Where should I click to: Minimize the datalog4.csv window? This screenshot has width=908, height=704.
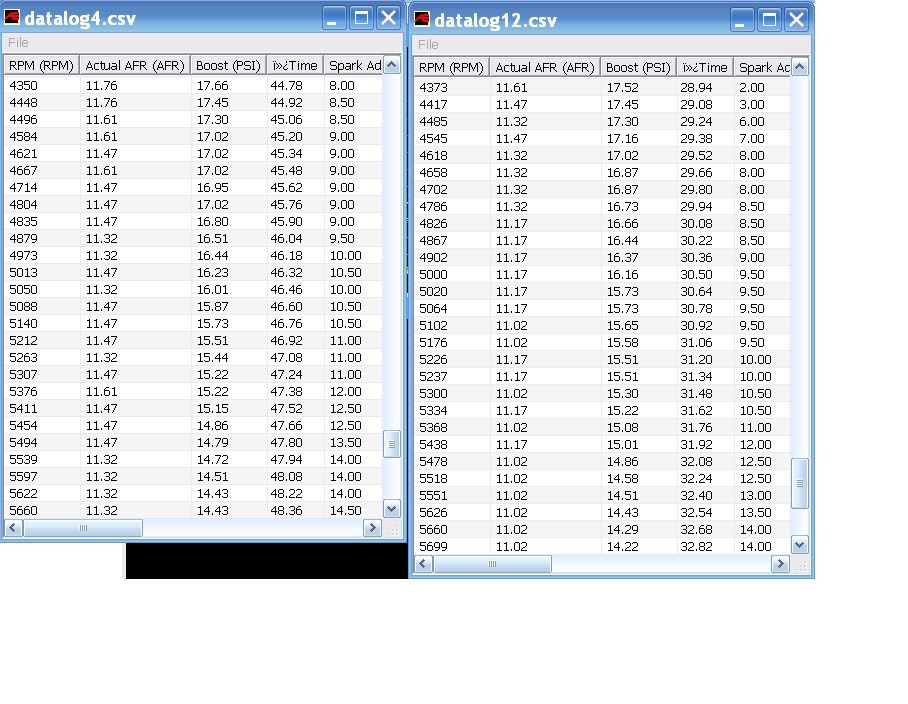[335, 18]
